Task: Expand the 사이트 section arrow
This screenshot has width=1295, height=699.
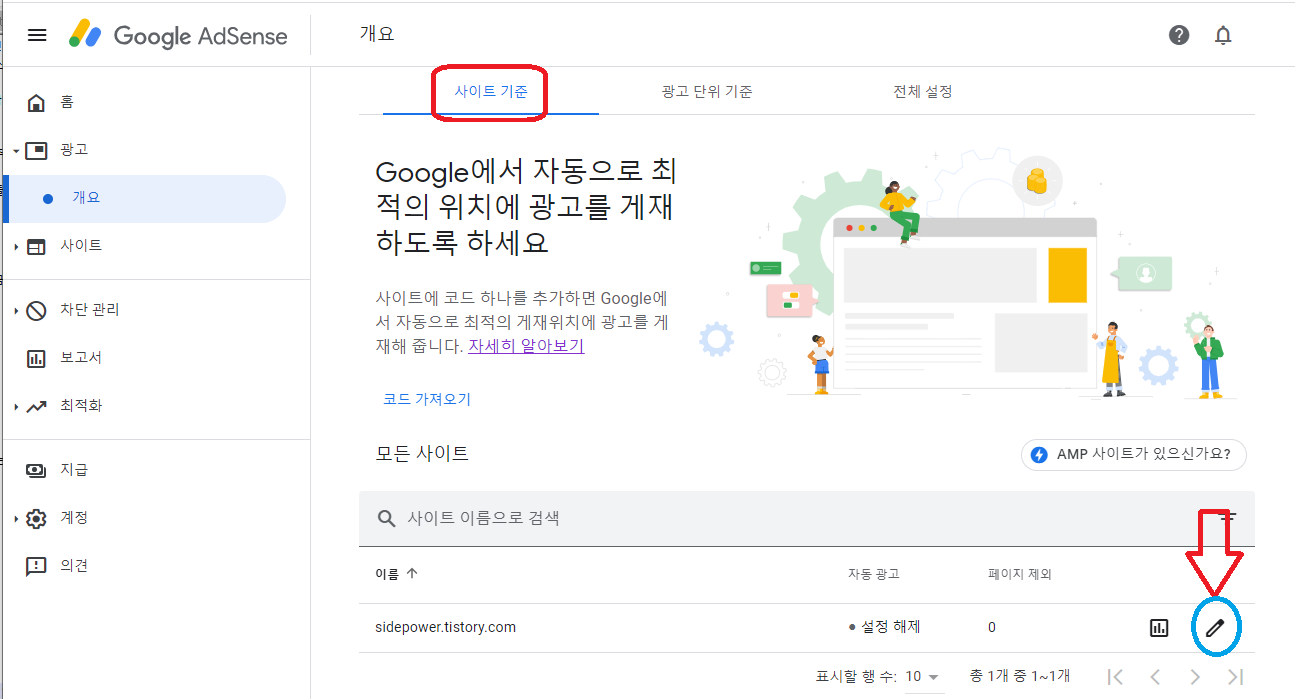Action: pos(16,247)
